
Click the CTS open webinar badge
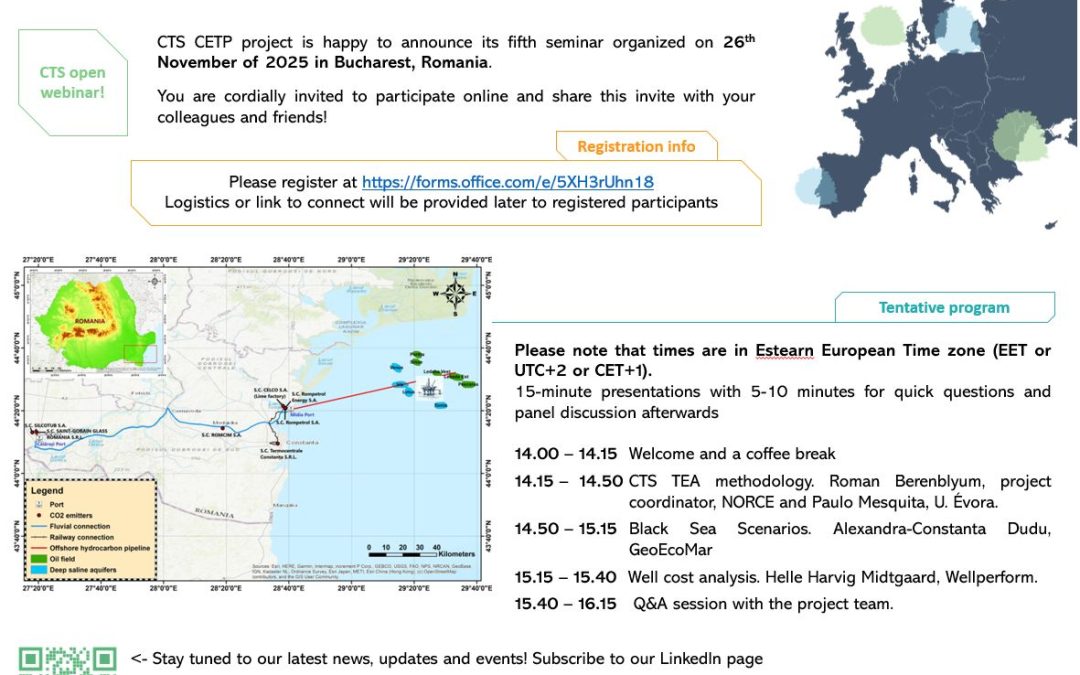pyautogui.click(x=72, y=83)
